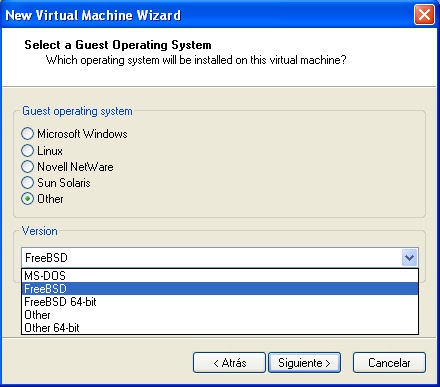Viewport: 440px width, 387px height.
Task: Cancel the wizard with Cancelar
Action: coord(389,363)
